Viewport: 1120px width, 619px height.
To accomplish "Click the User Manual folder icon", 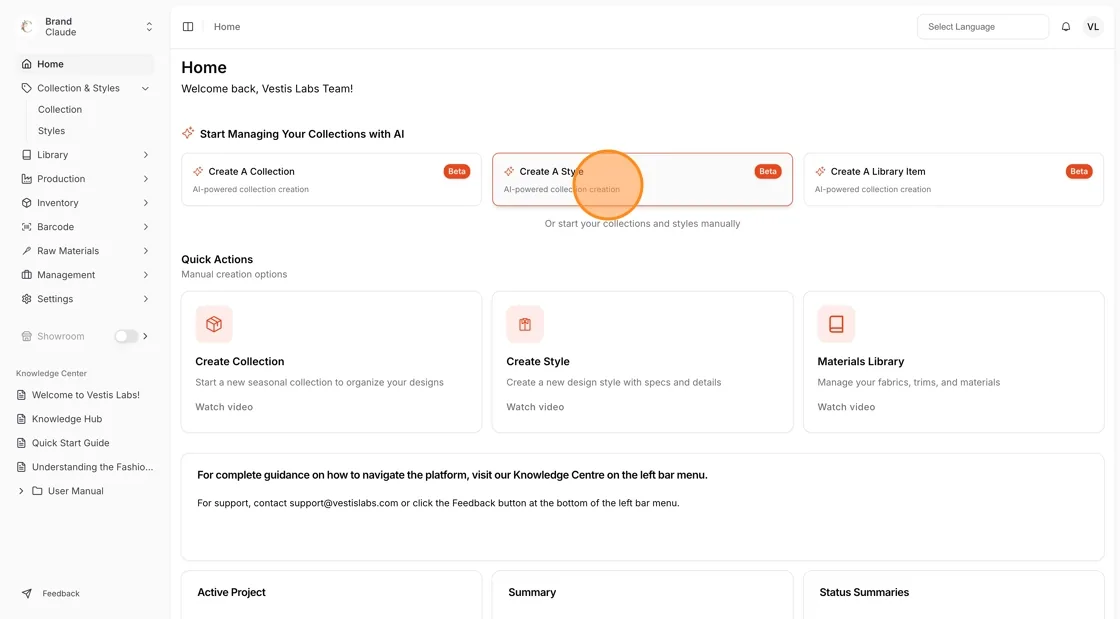I will pos(37,490).
